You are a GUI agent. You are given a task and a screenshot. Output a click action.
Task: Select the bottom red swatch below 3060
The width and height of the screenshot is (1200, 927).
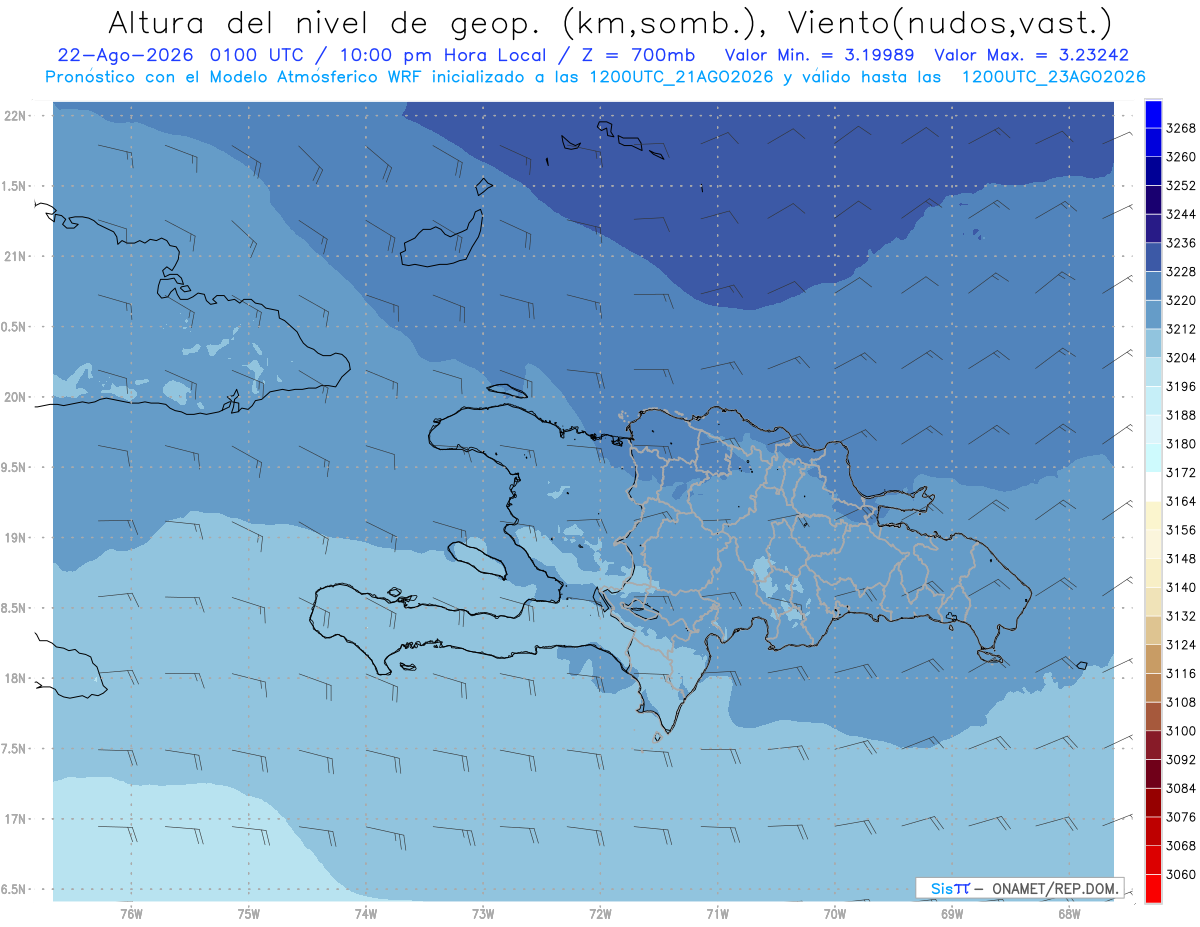point(1153,888)
